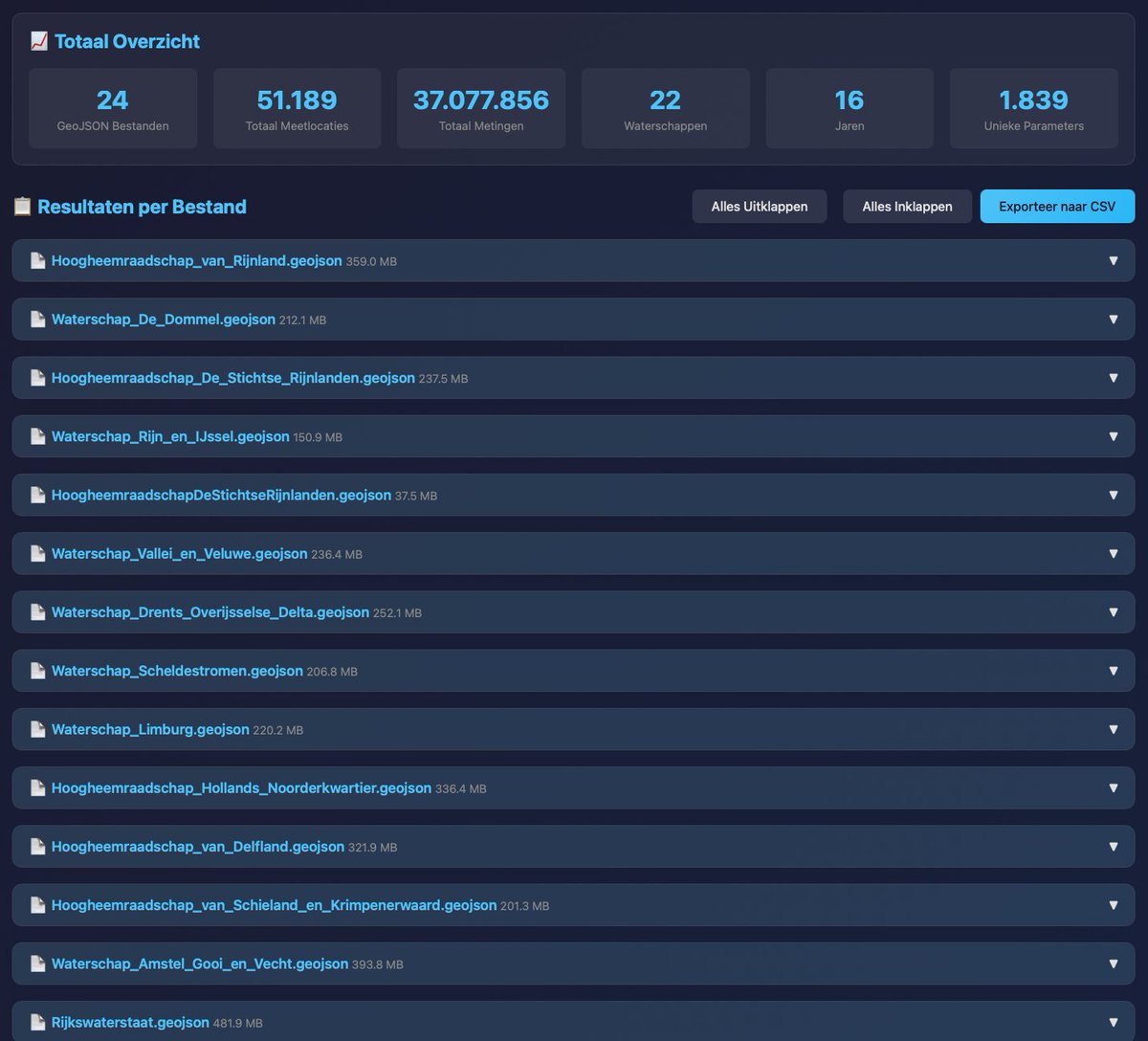This screenshot has height=1041, width=1148.
Task: Click the 16 Jaren stat card
Action: (x=850, y=108)
